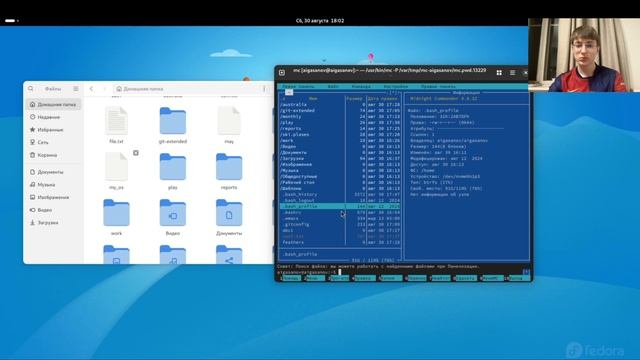
Task: Click the 4 Правка function key
Action: coord(364,278)
